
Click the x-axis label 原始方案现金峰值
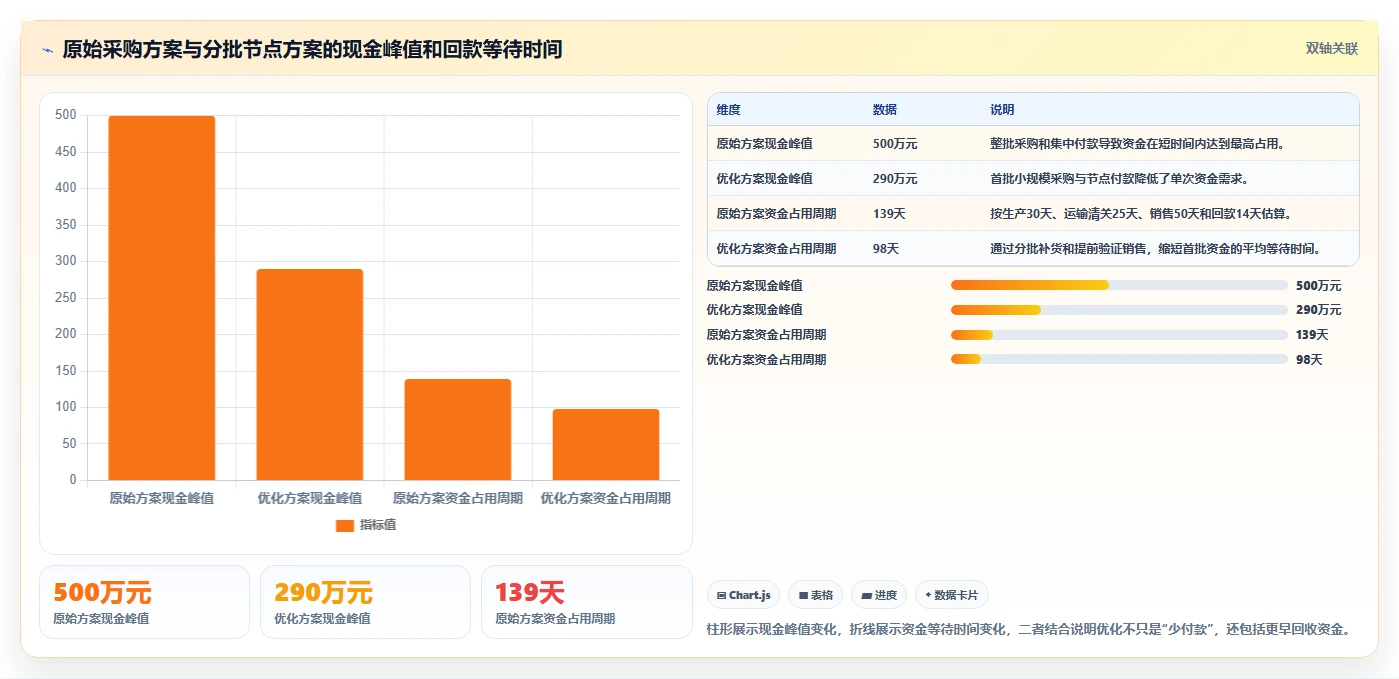pyautogui.click(x=161, y=498)
